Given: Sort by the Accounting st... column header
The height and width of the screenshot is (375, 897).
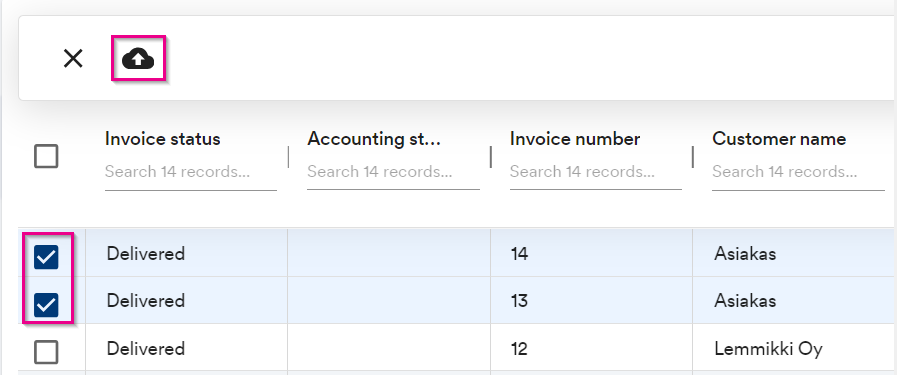Looking at the screenshot, I should point(374,139).
